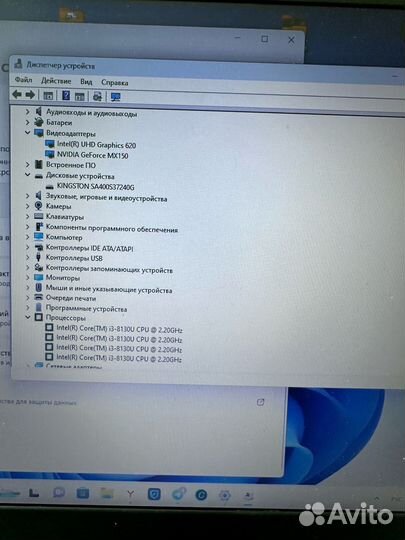This screenshot has height=540, width=405.
Task: Expand Аудиовходы и аудиовыходы category
Action: click(27, 112)
